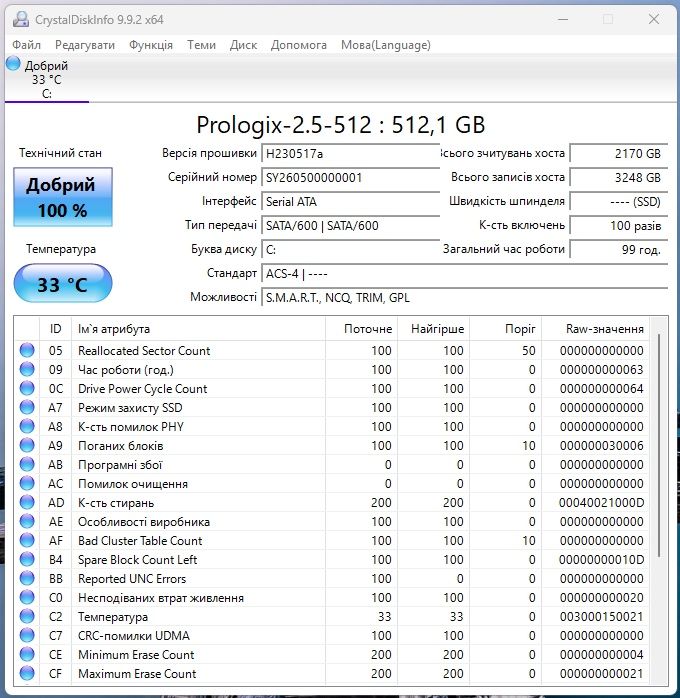Click the Добрий 100 % health status button
Image resolution: width=680 pixels, height=698 pixels.
[63, 197]
